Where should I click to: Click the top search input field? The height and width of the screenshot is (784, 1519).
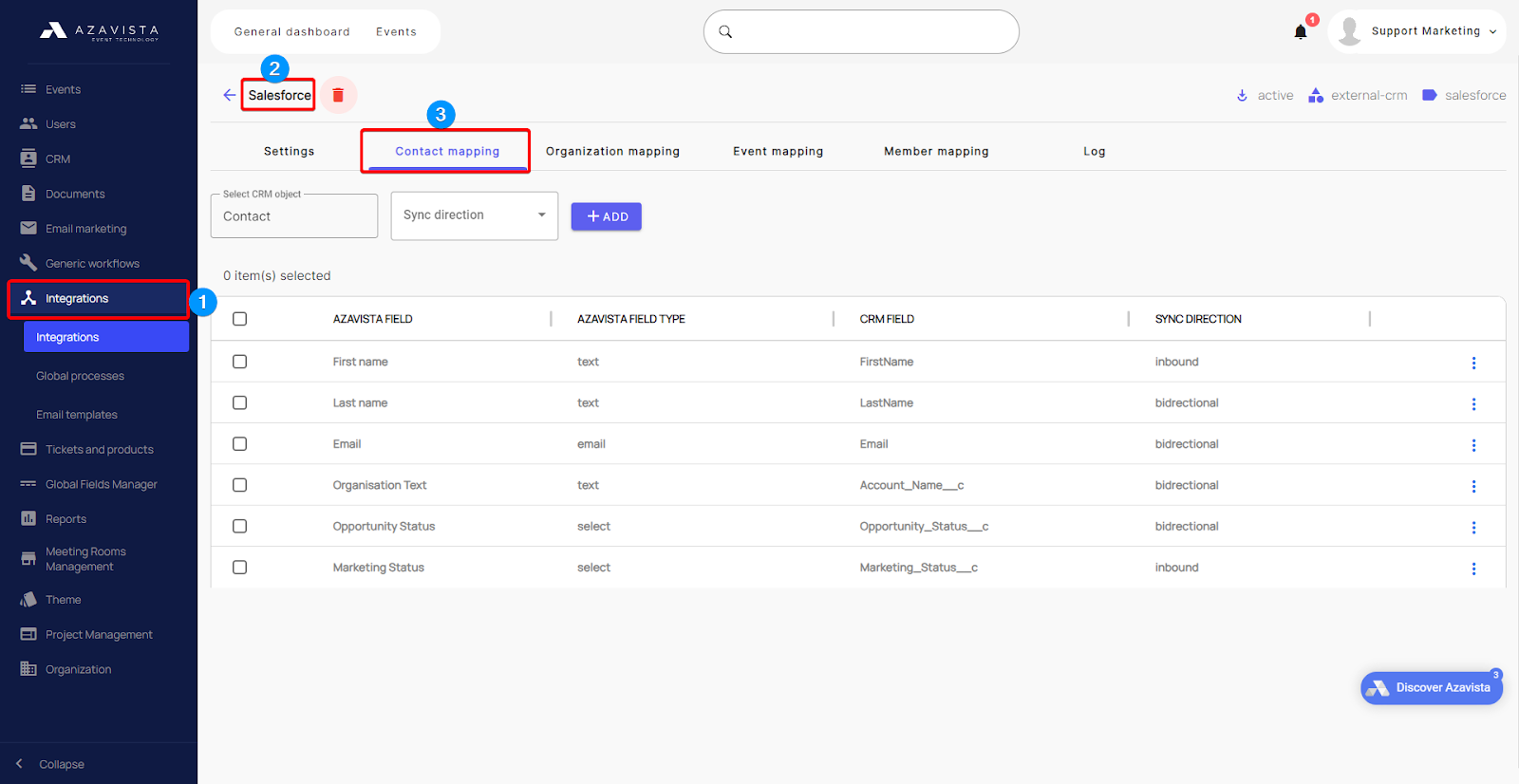point(861,31)
